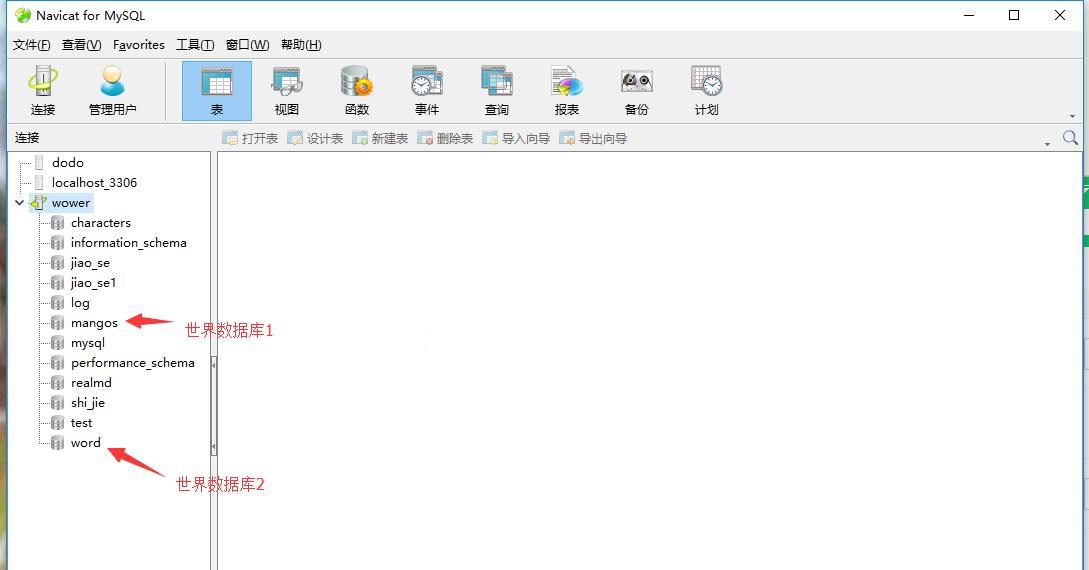The image size is (1089, 570).
Task: Open the 文件(F) menu
Action: 31,45
